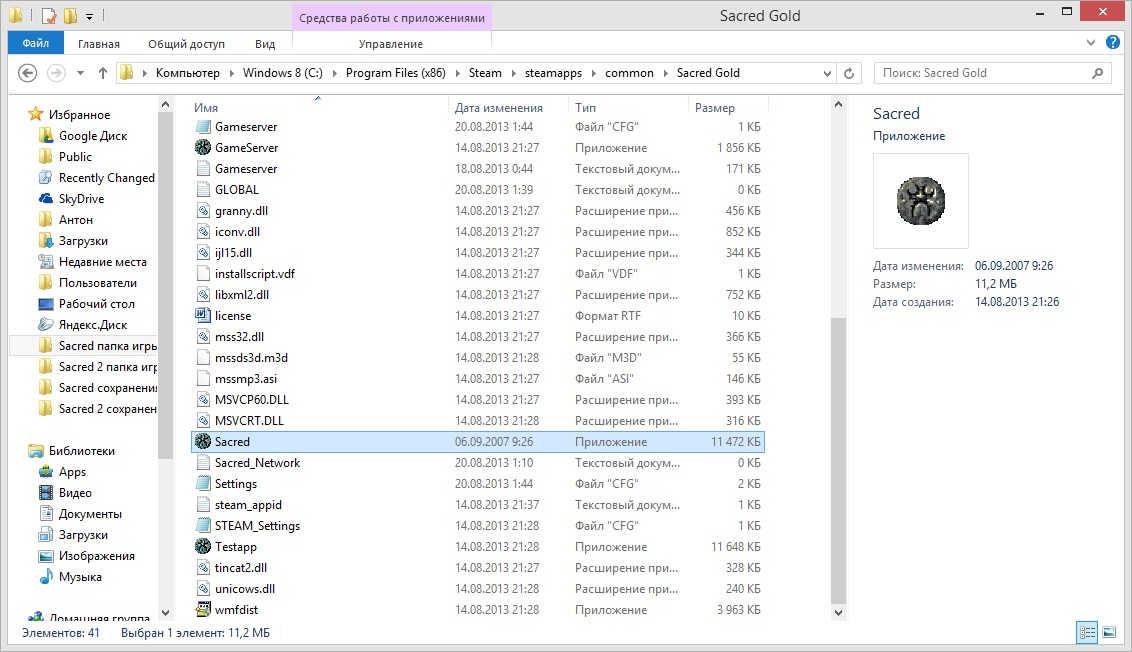Go forward with the Forward arrow
Viewport: 1132px width, 652px height.
click(56, 73)
